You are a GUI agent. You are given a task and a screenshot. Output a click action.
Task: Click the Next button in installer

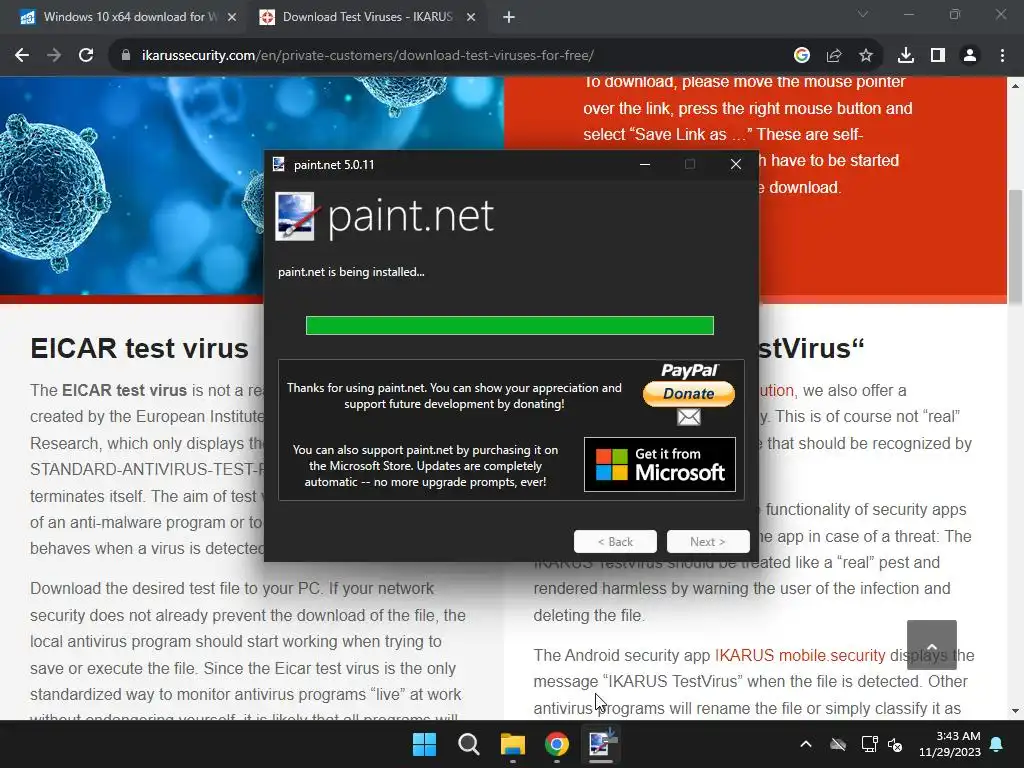(x=708, y=541)
